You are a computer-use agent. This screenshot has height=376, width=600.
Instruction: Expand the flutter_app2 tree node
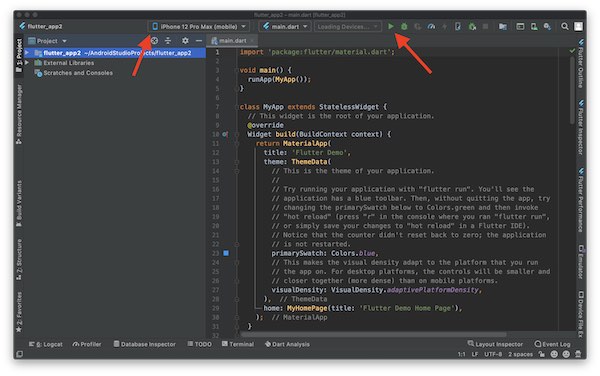coord(27,53)
